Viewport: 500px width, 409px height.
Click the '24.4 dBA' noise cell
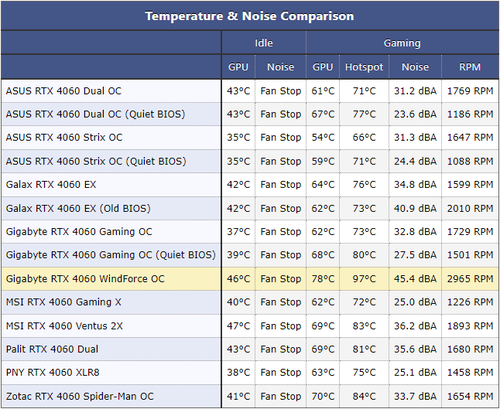(415, 161)
